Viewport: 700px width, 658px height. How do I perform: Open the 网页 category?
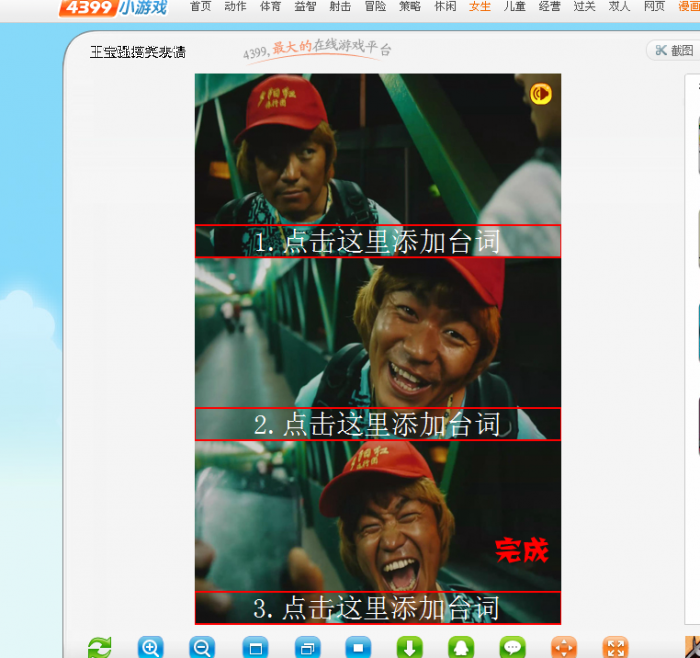[x=654, y=6]
